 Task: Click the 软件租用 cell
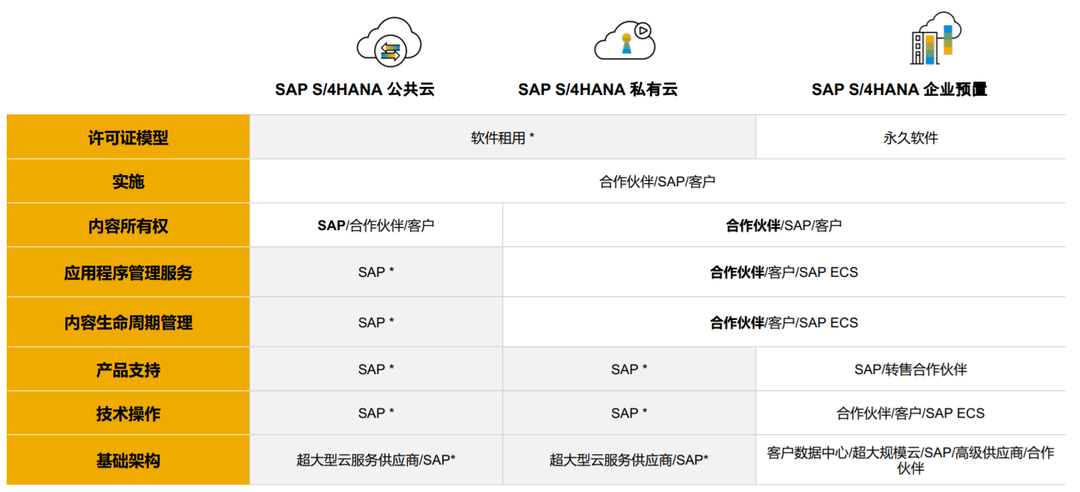click(x=502, y=138)
